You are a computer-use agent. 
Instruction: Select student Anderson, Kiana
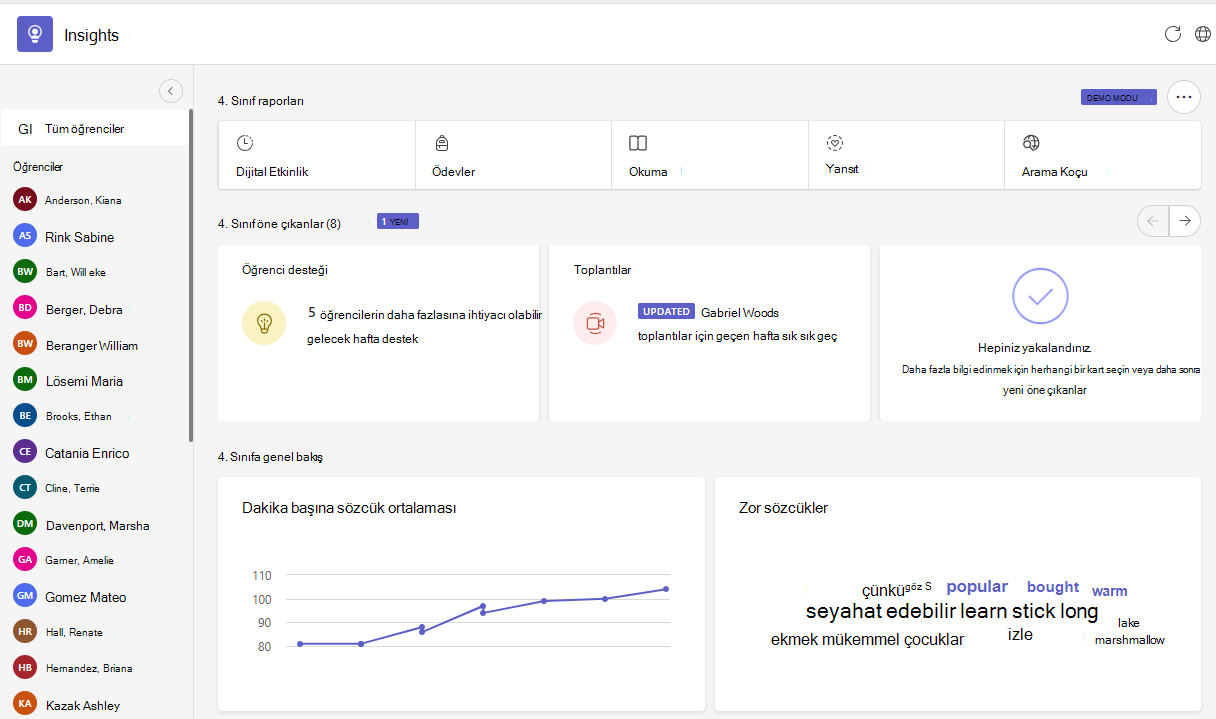point(95,200)
